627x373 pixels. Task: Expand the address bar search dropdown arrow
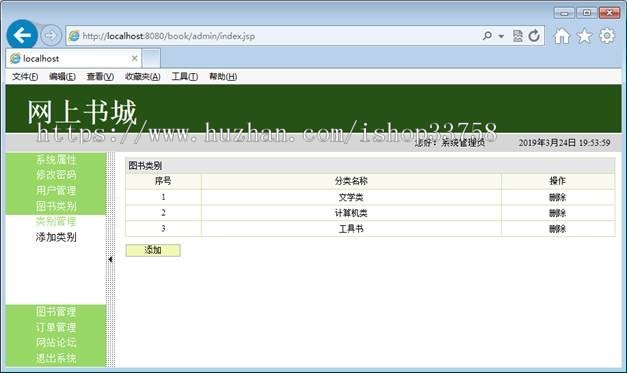(x=501, y=36)
